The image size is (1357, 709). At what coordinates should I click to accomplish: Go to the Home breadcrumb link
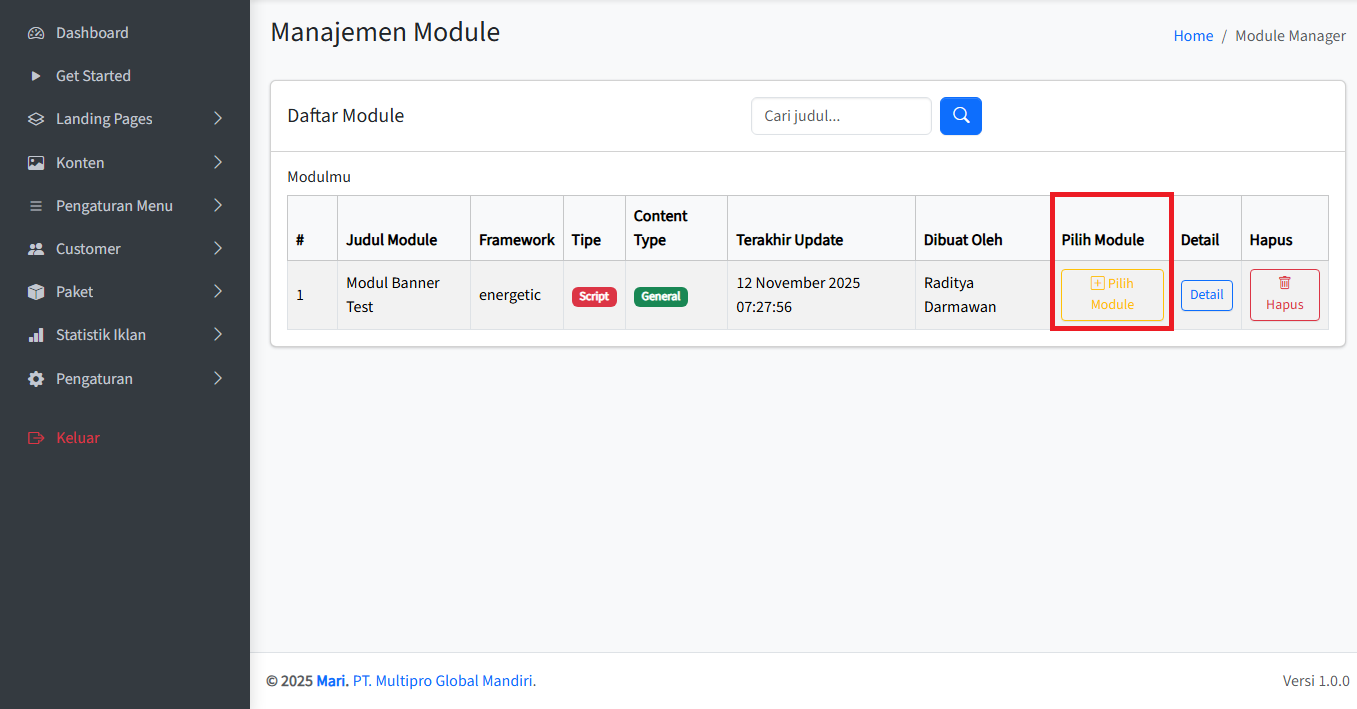1193,36
